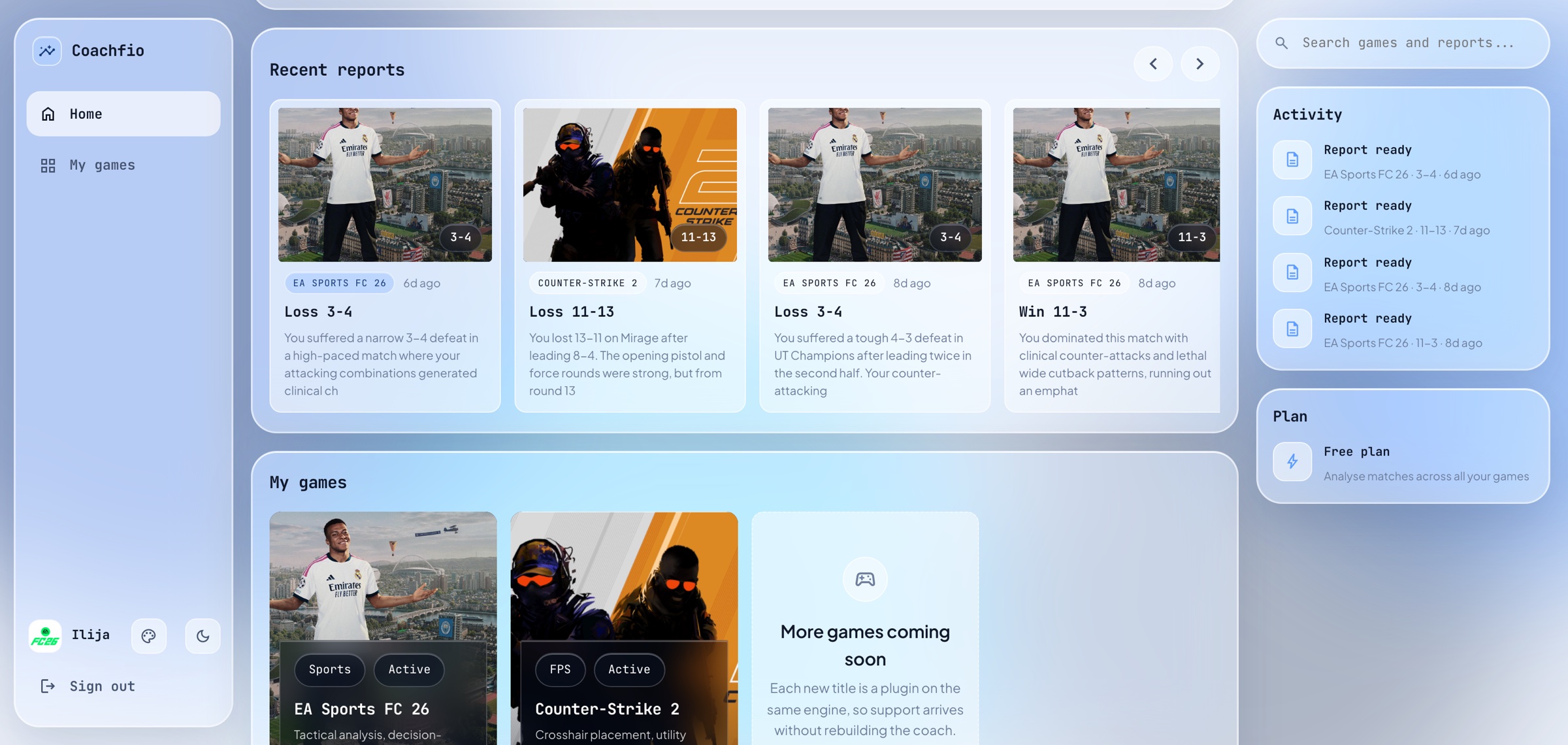Click the More games coming soon heading
This screenshot has width=1568, height=745.
pyautogui.click(x=865, y=645)
